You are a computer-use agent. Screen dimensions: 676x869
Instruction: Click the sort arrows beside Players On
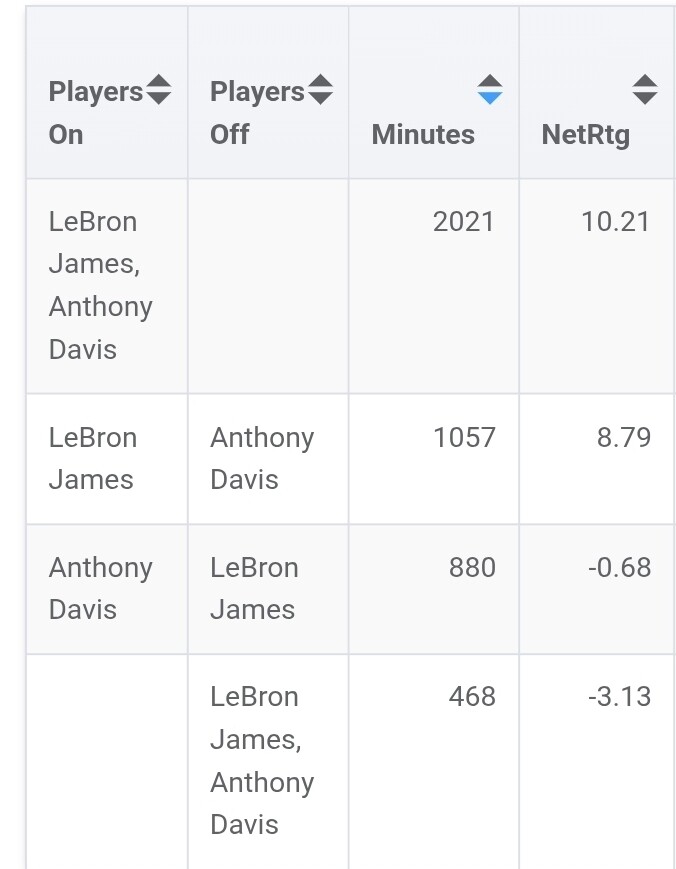pos(159,90)
